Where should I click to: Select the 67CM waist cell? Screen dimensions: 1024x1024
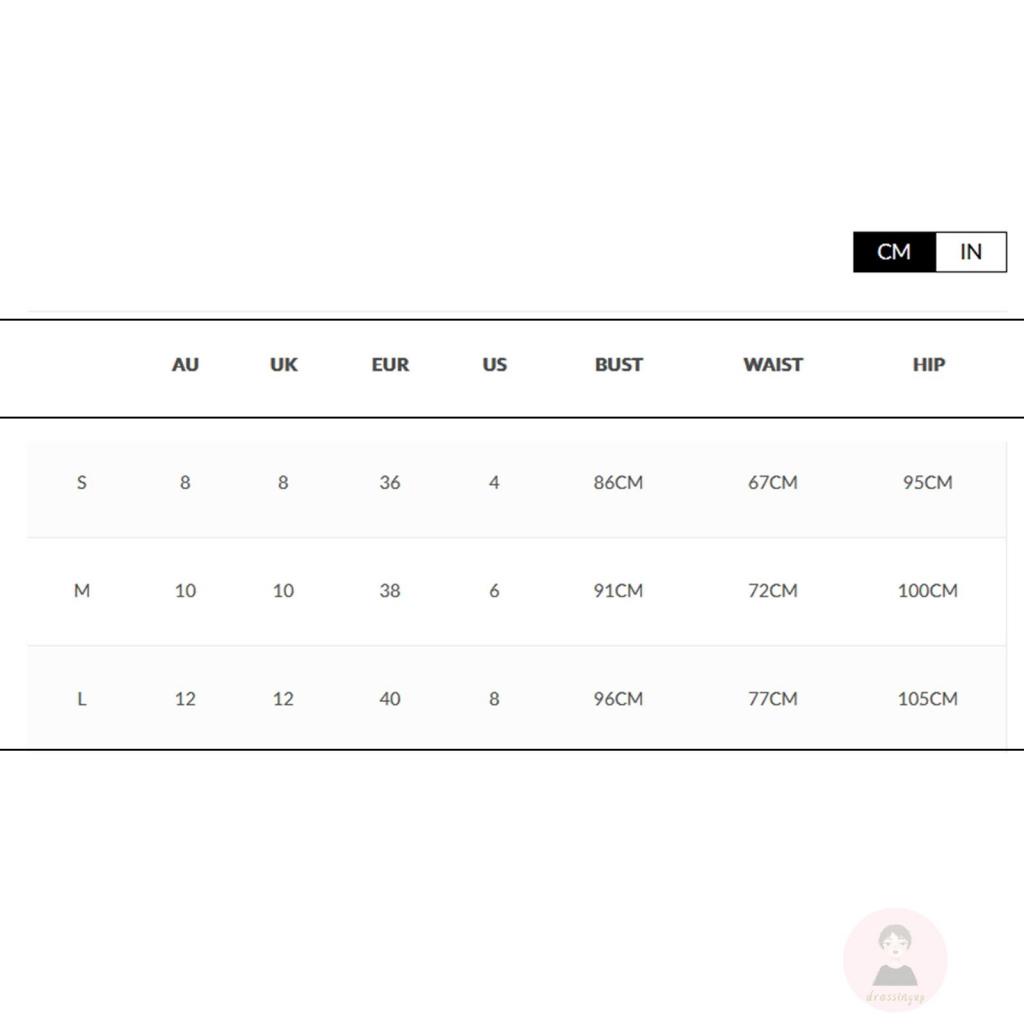pyautogui.click(x=772, y=483)
